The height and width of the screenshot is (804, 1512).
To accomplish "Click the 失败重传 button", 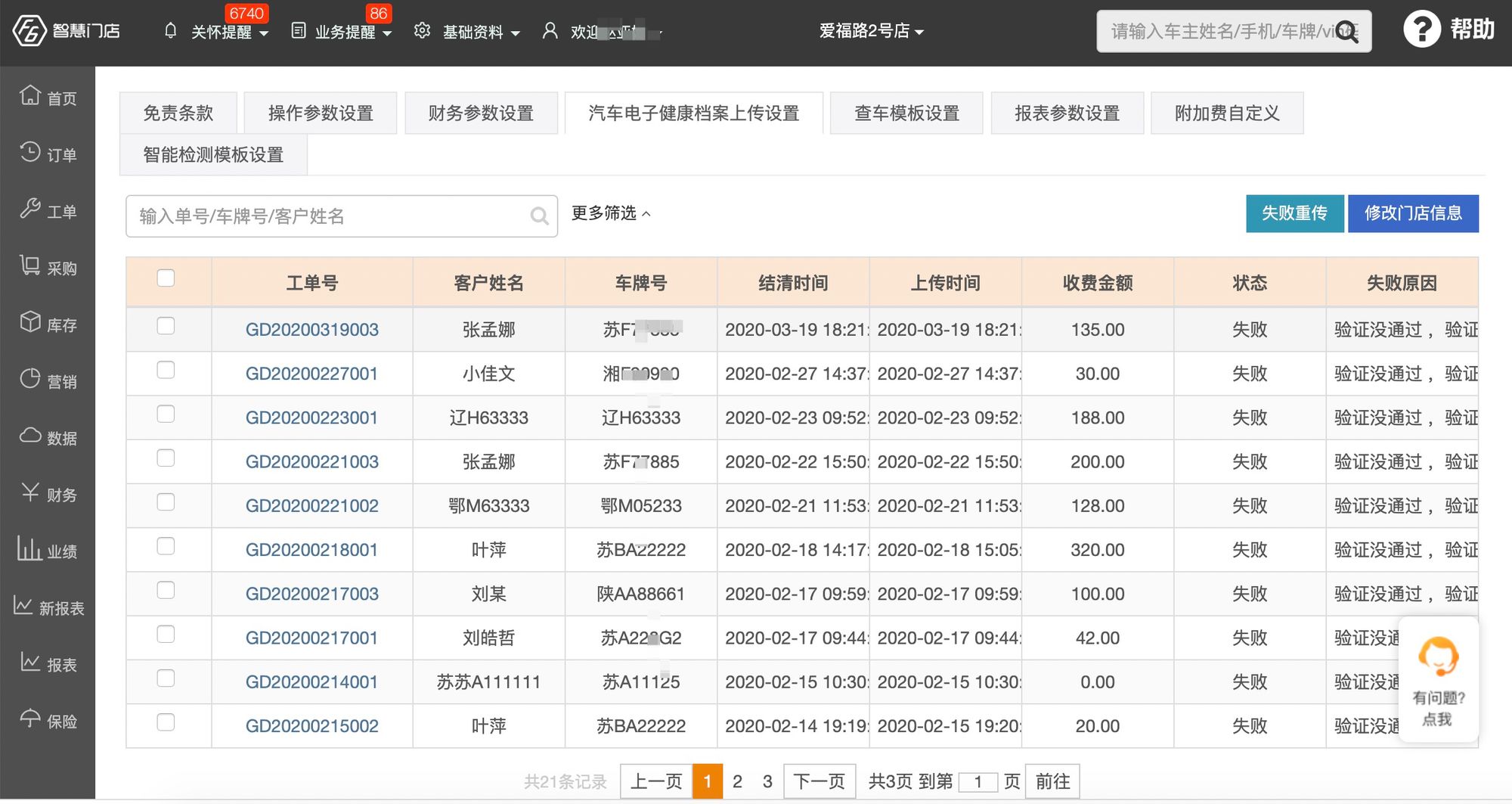I will click(x=1294, y=213).
